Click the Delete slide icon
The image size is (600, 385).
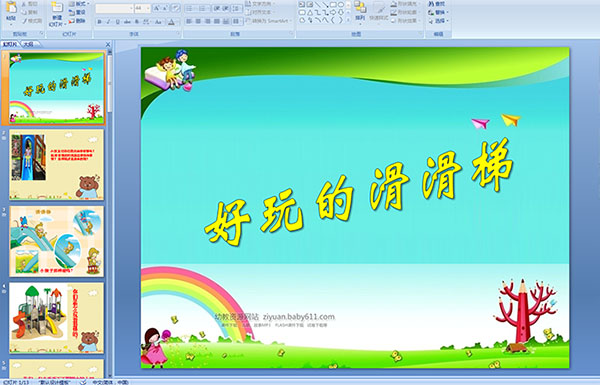pyautogui.click(x=77, y=21)
